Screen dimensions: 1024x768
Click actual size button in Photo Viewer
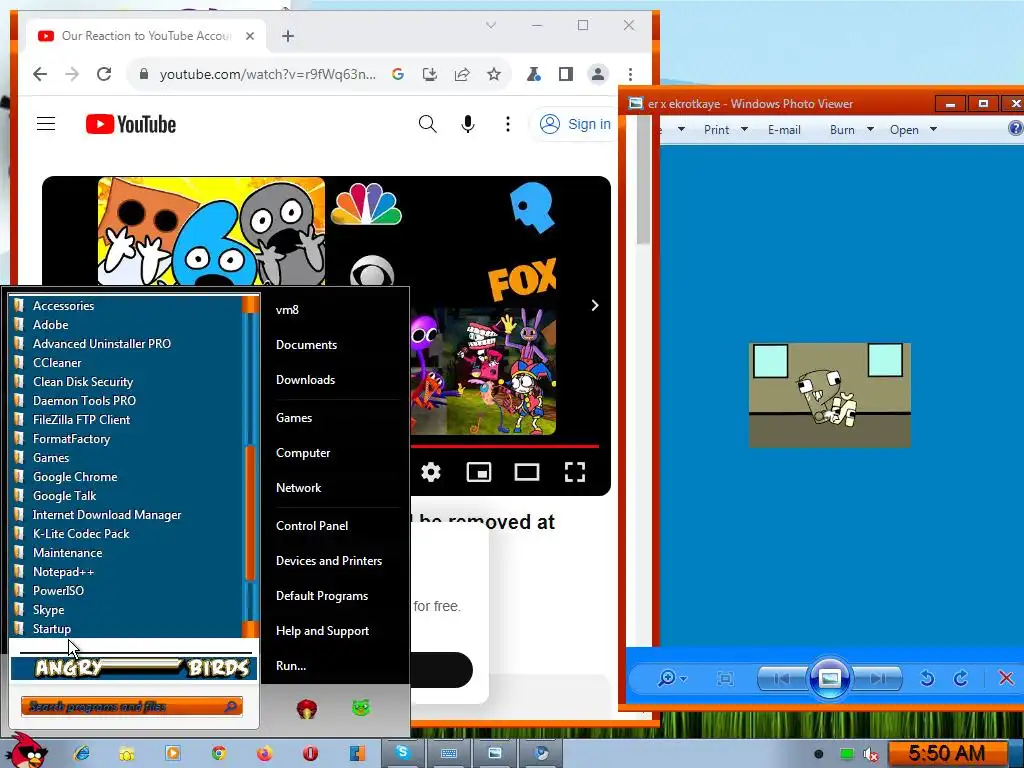tap(725, 679)
